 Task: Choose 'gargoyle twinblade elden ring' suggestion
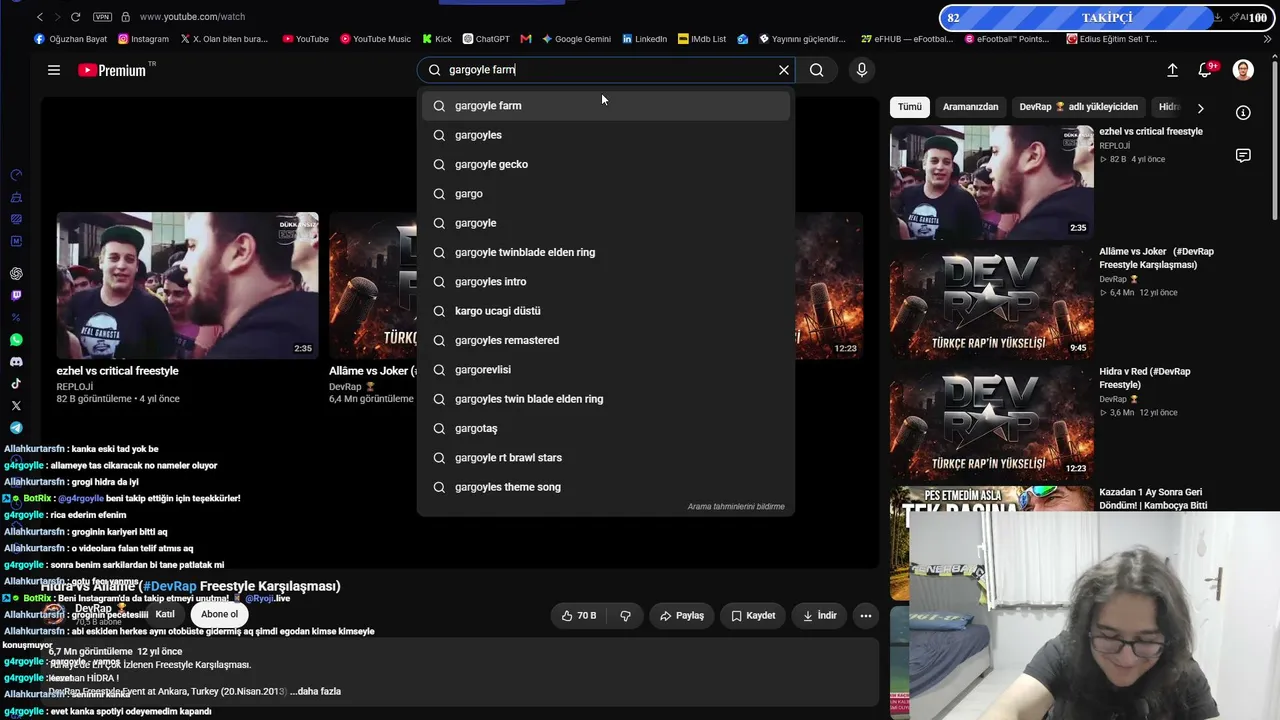pos(606,252)
